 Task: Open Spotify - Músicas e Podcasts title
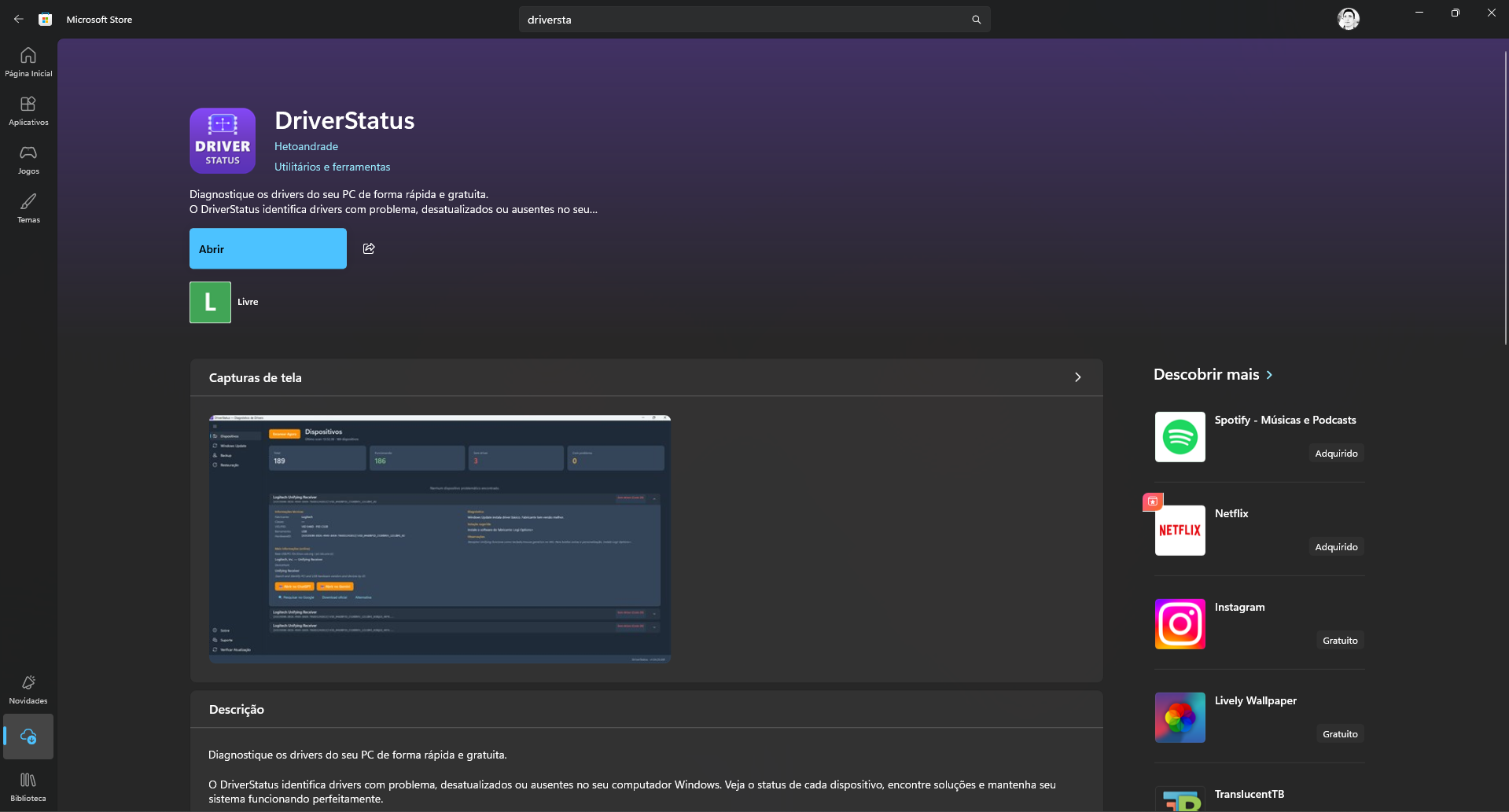[1285, 420]
